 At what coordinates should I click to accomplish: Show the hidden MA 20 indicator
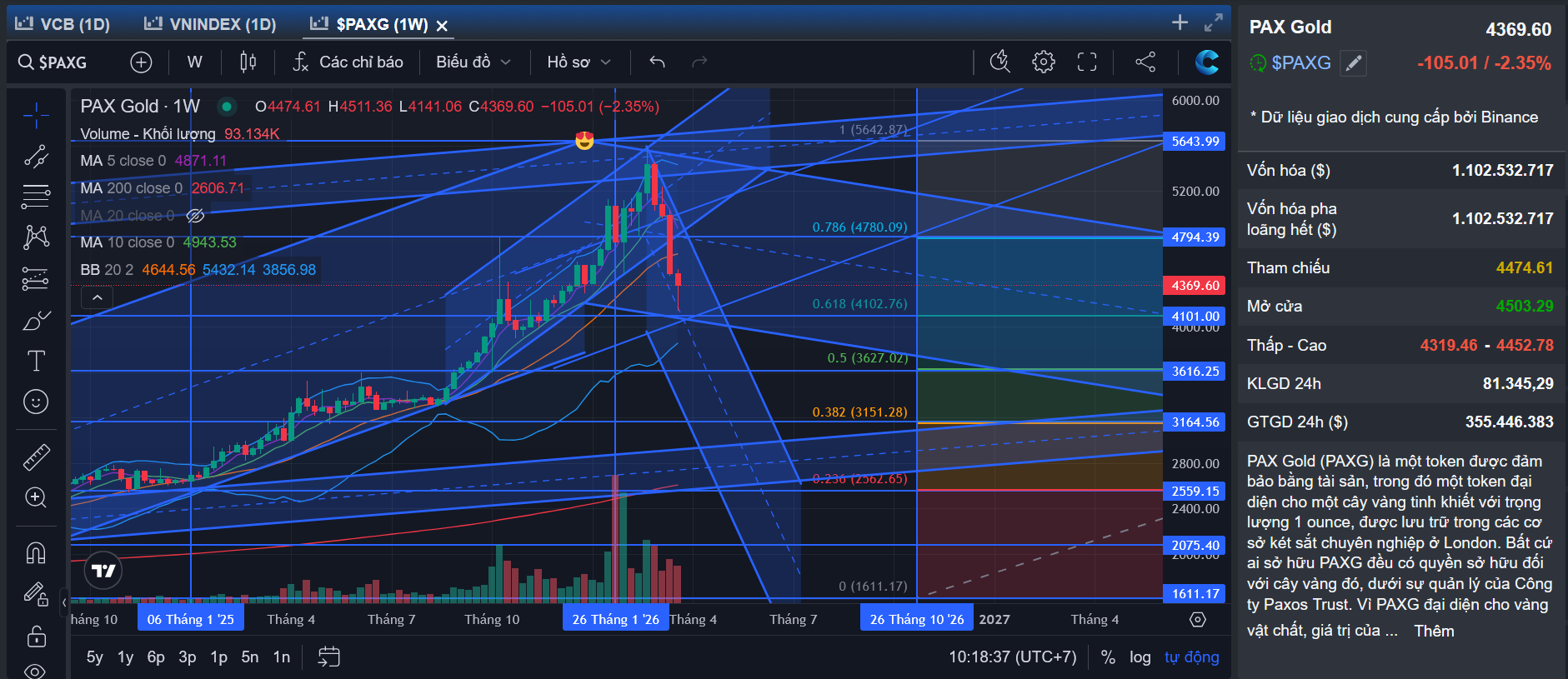(195, 216)
